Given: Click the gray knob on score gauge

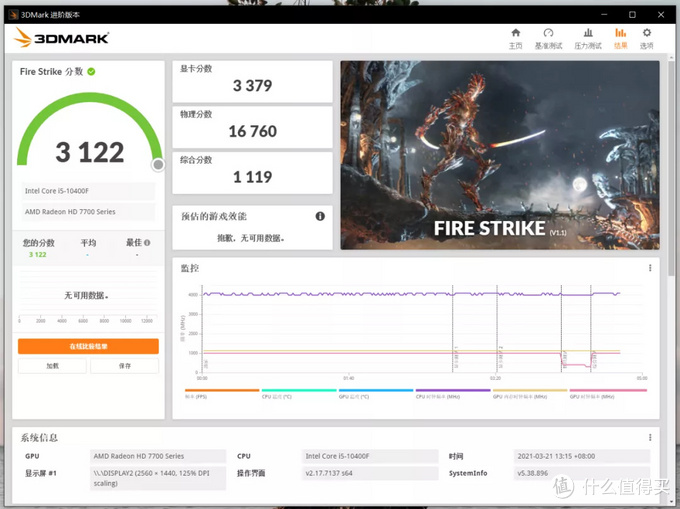Looking at the screenshot, I should [x=158, y=165].
